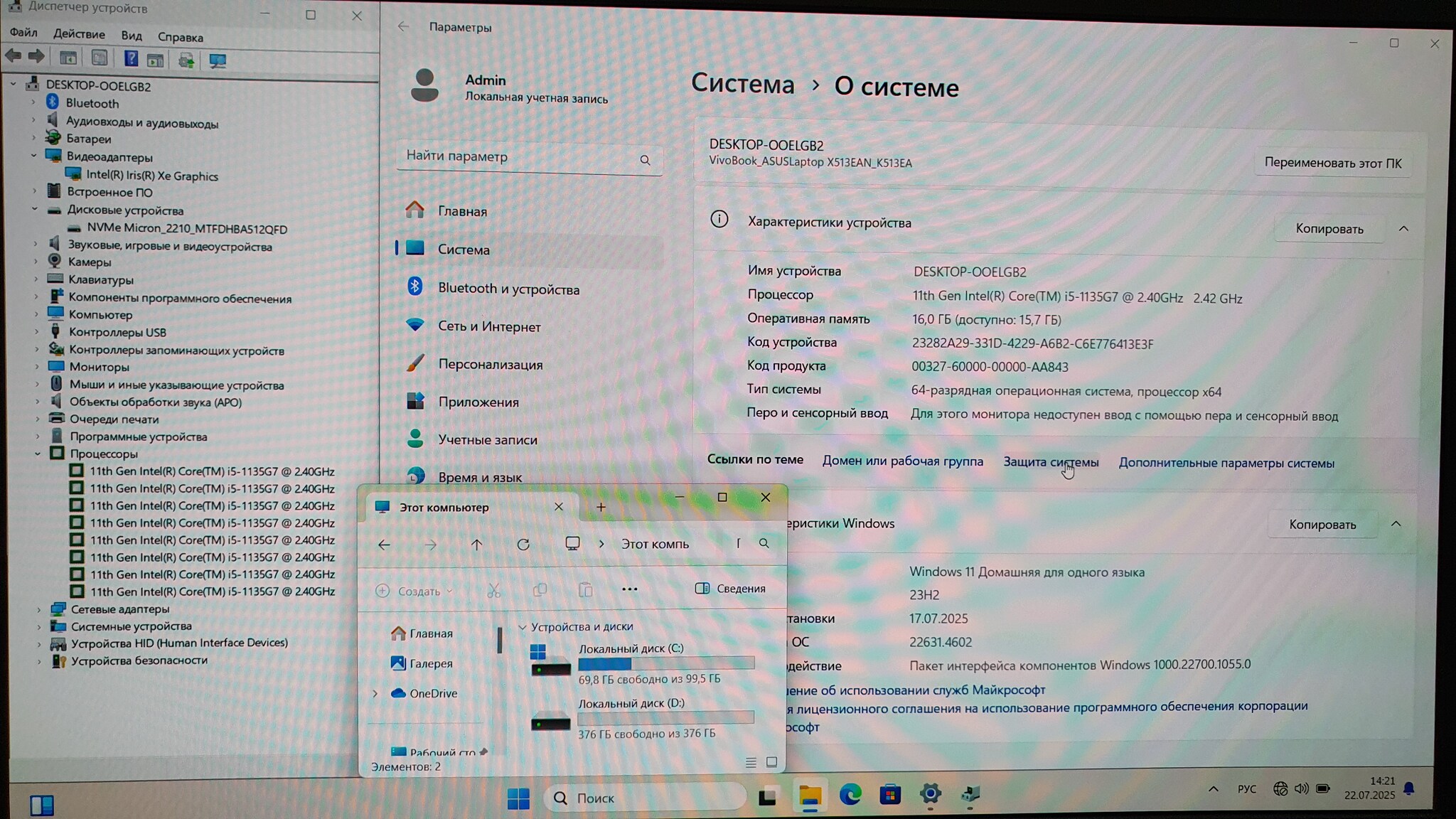Open Дополнительные параметры системы link
The width and height of the screenshot is (1456, 819).
[x=1226, y=464]
